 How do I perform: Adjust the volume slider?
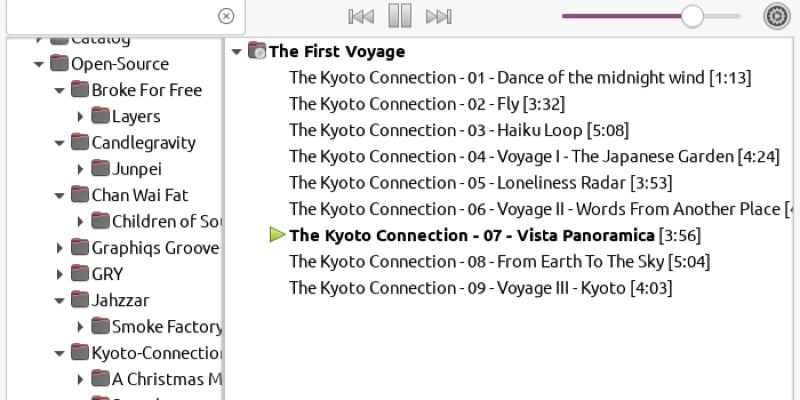pos(692,16)
